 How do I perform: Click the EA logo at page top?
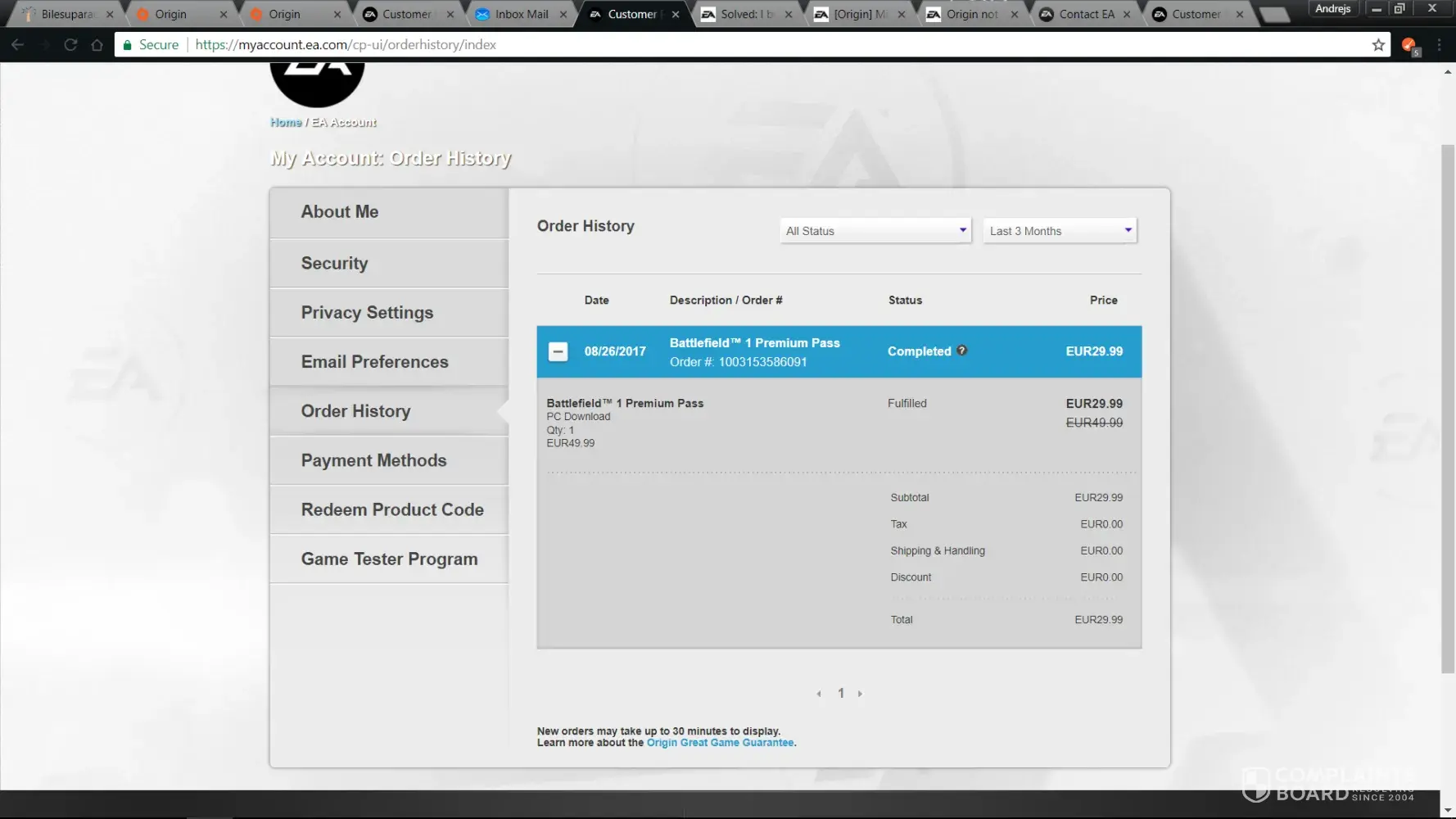(x=317, y=82)
